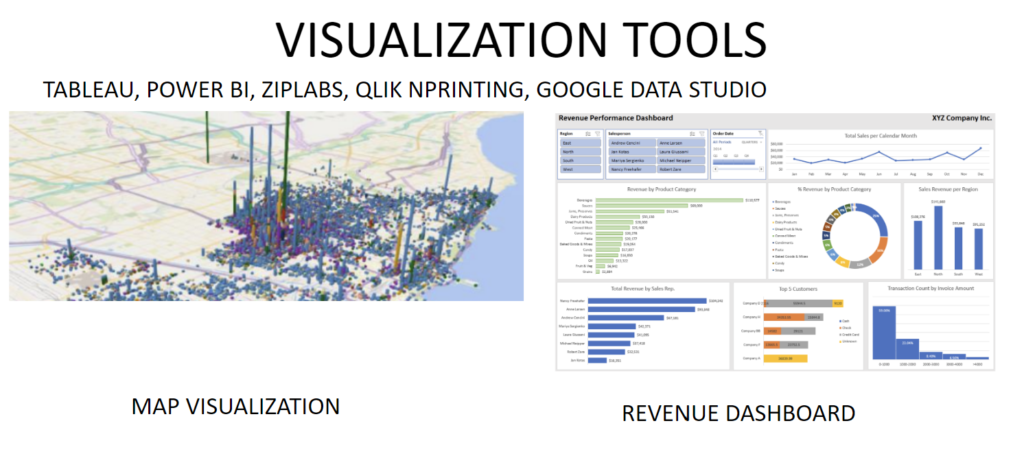Select the East bar in region chart
Screen dimensions: 1024x456
[x=918, y=244]
